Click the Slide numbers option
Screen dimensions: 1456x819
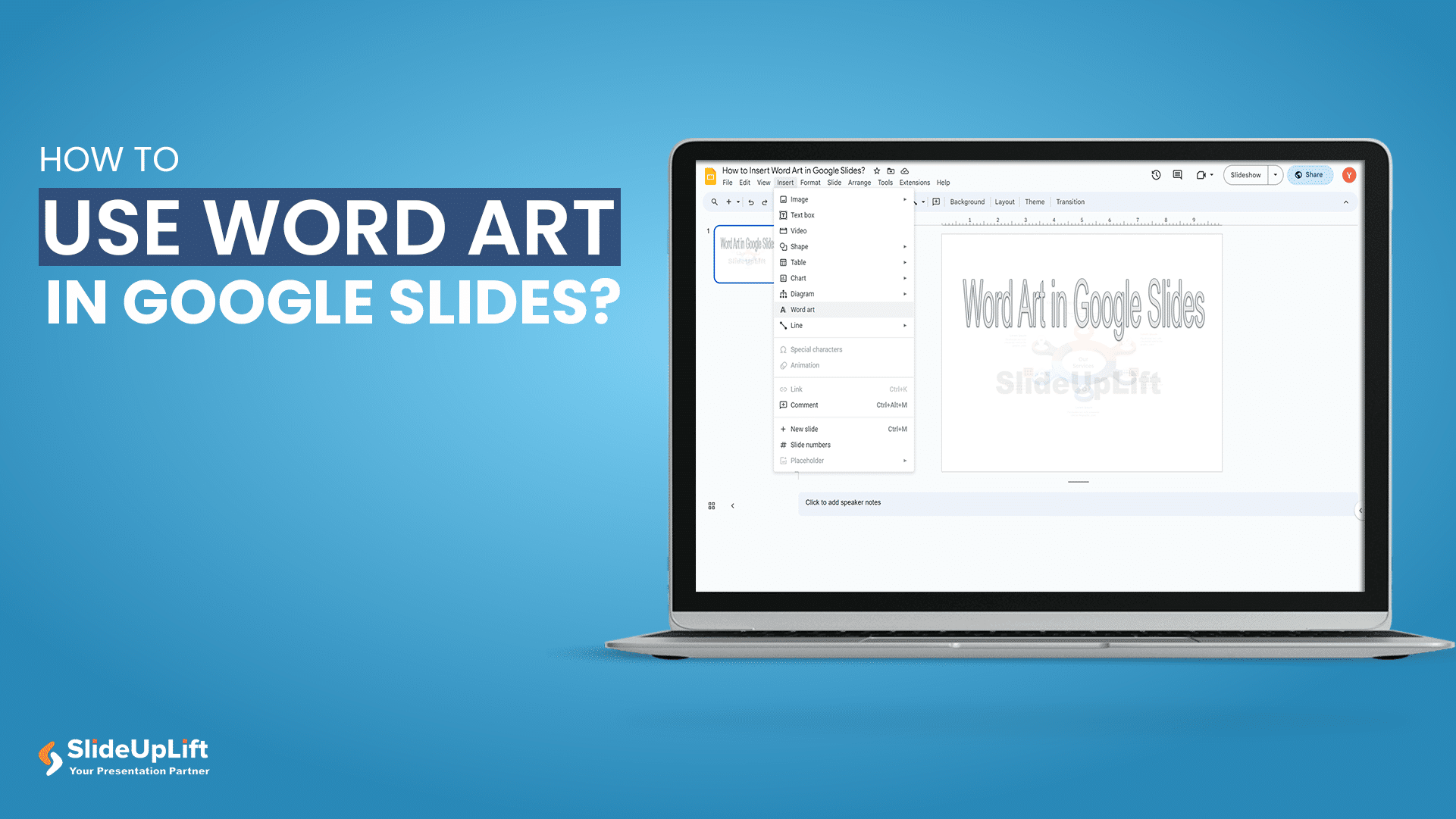pos(811,444)
